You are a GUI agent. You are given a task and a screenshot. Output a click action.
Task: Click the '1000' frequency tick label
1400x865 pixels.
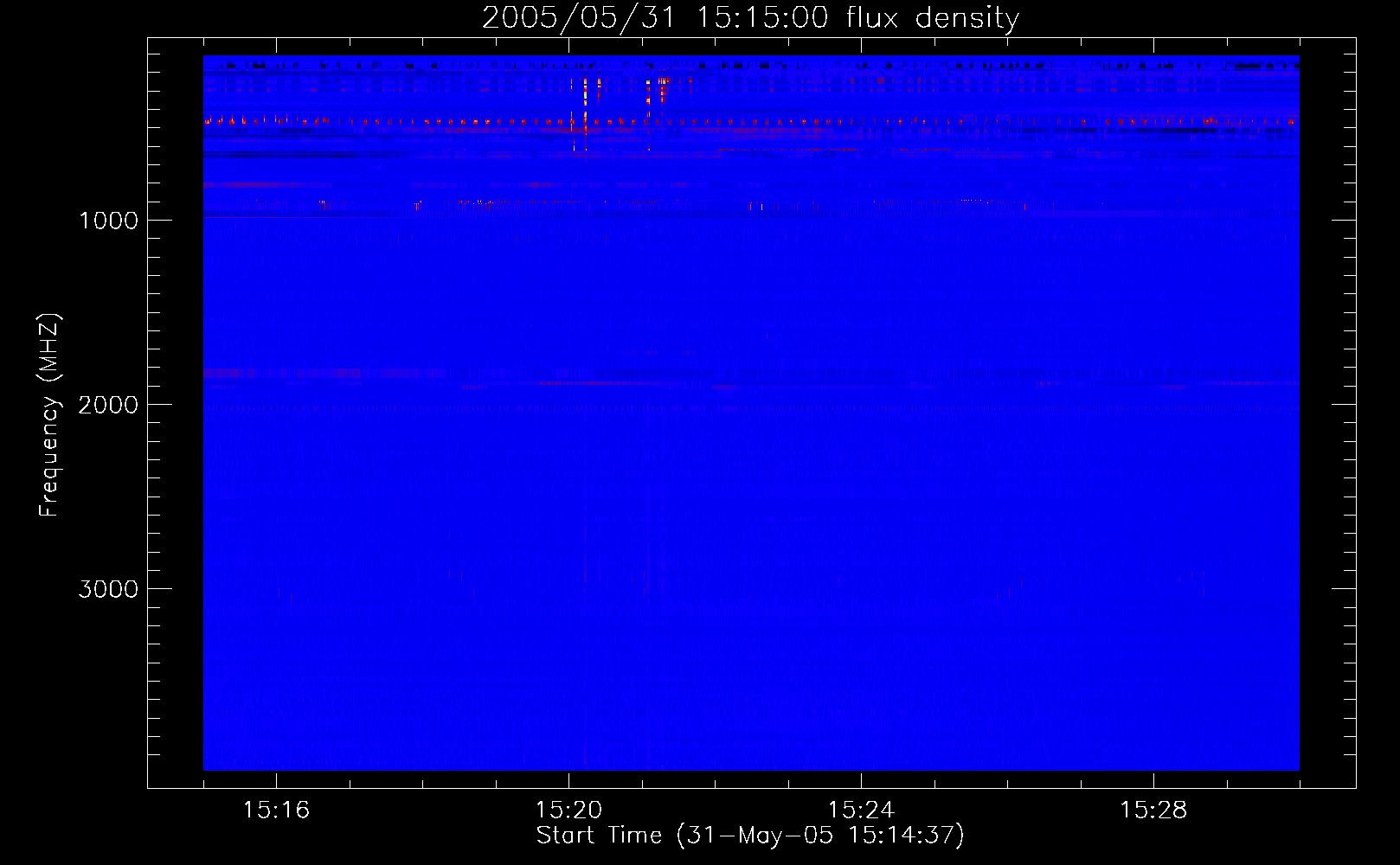click(108, 221)
